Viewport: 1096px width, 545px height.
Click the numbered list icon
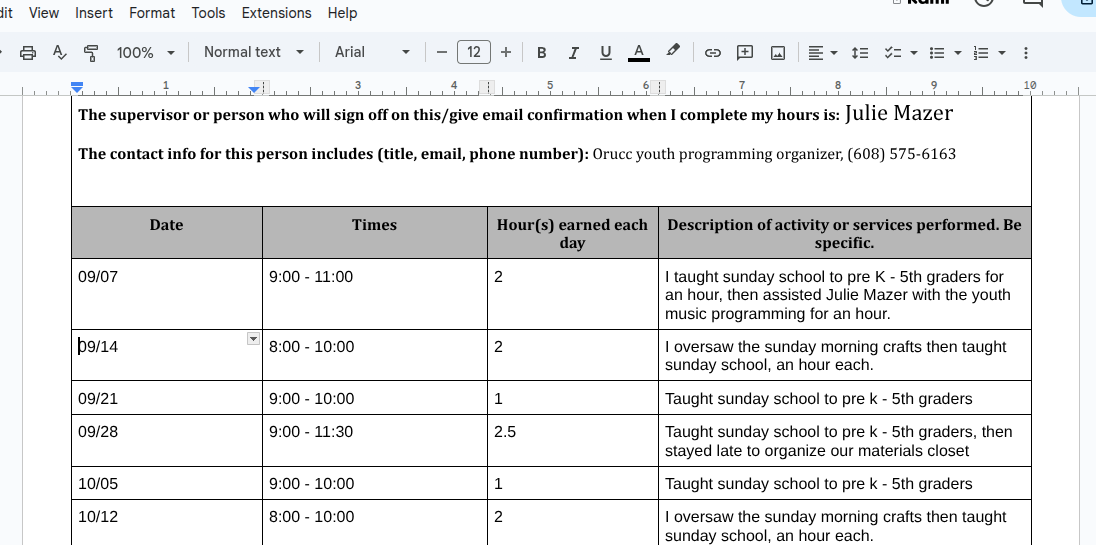point(981,52)
